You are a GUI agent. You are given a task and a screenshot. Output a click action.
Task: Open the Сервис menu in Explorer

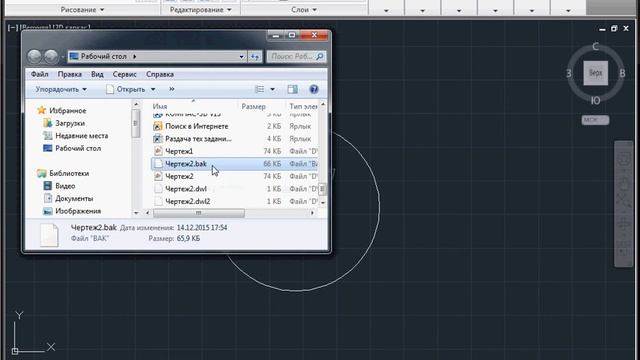coord(124,74)
